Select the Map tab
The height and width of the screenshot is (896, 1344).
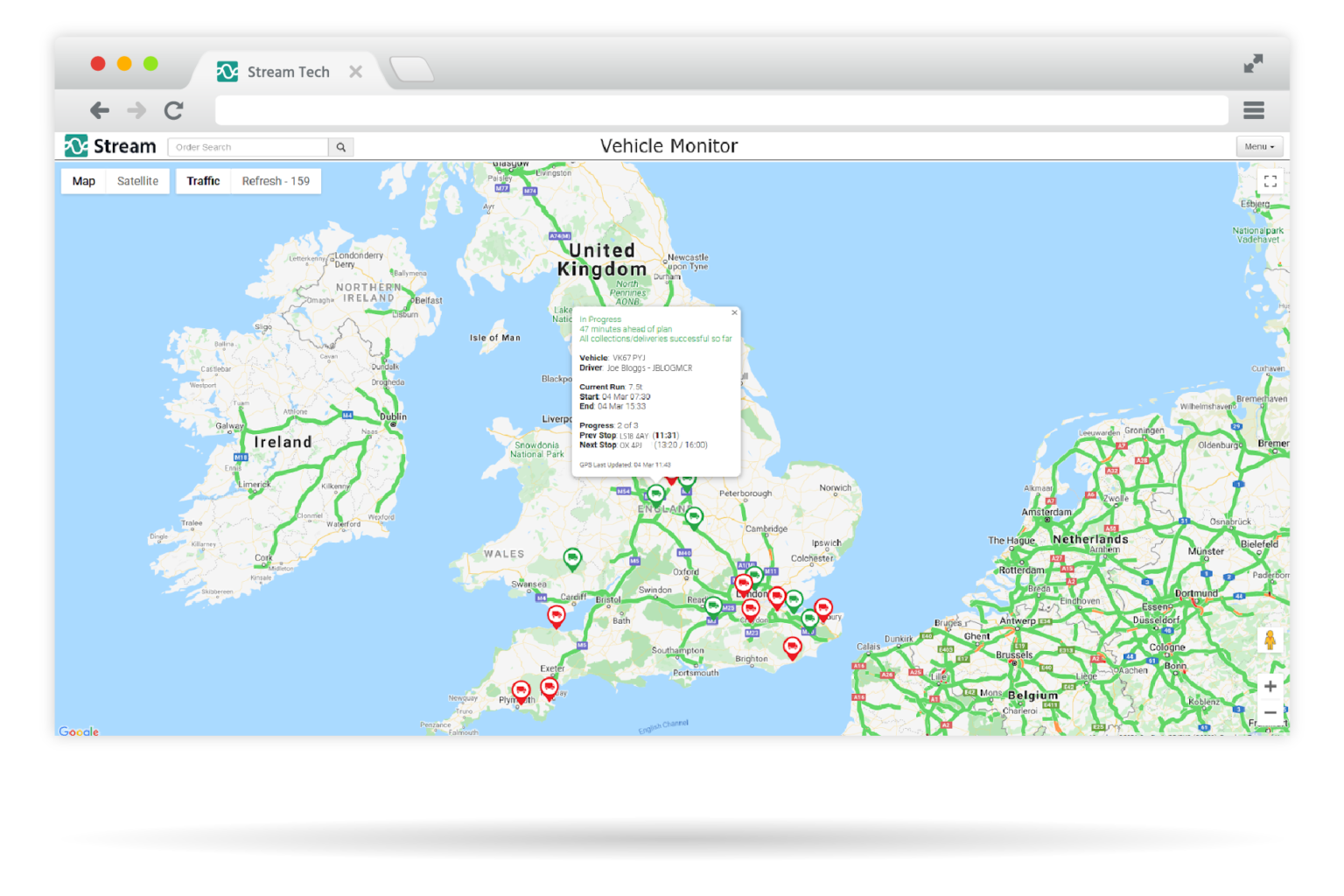83,180
